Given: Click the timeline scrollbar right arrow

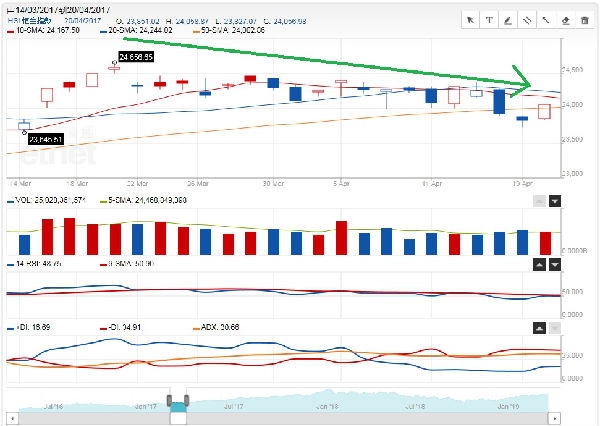Looking at the screenshot, I should (593, 418).
